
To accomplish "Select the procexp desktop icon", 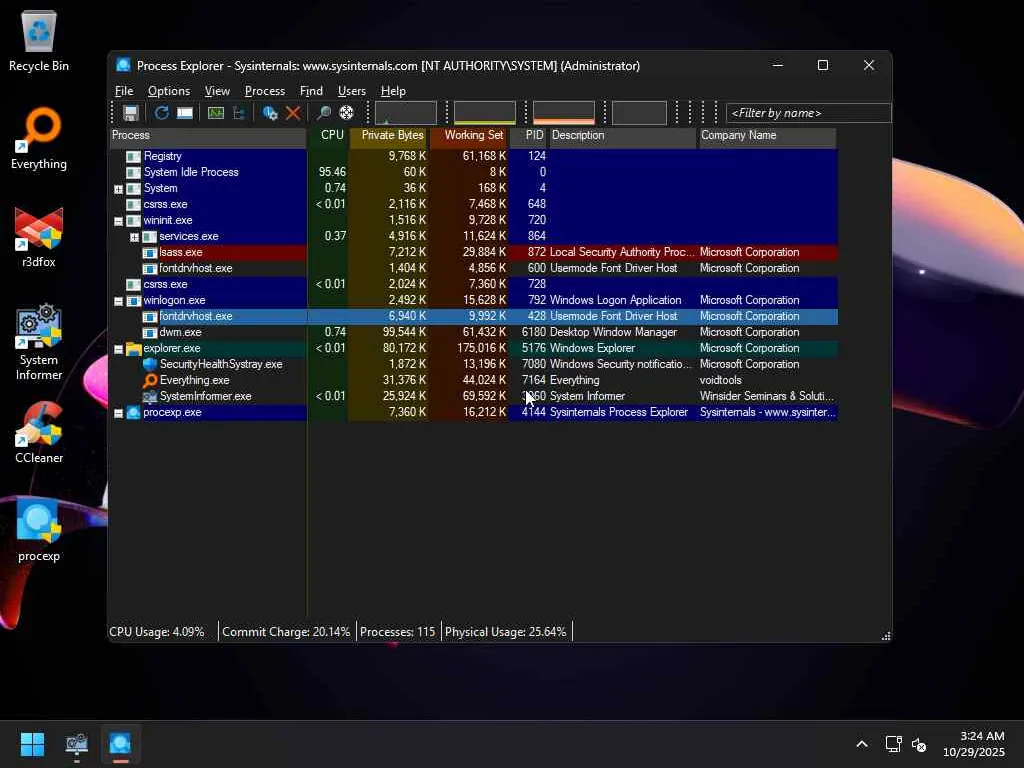I will (39, 531).
